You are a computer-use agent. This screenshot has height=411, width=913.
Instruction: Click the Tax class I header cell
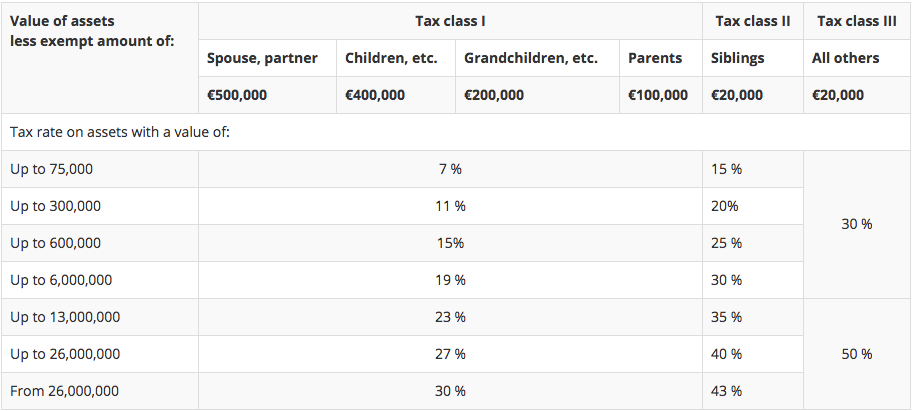[x=450, y=21]
